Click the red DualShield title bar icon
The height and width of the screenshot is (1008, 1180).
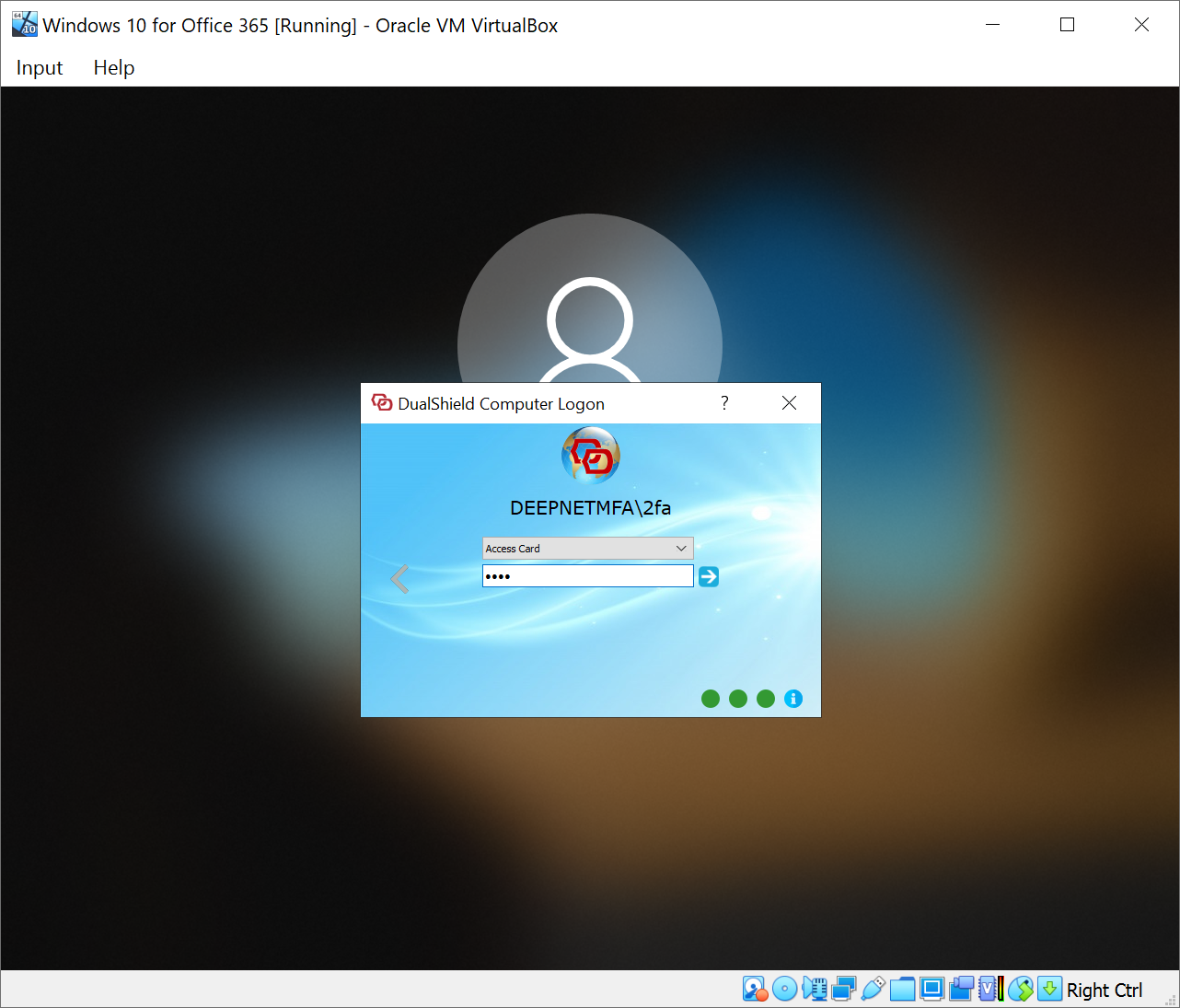(382, 402)
